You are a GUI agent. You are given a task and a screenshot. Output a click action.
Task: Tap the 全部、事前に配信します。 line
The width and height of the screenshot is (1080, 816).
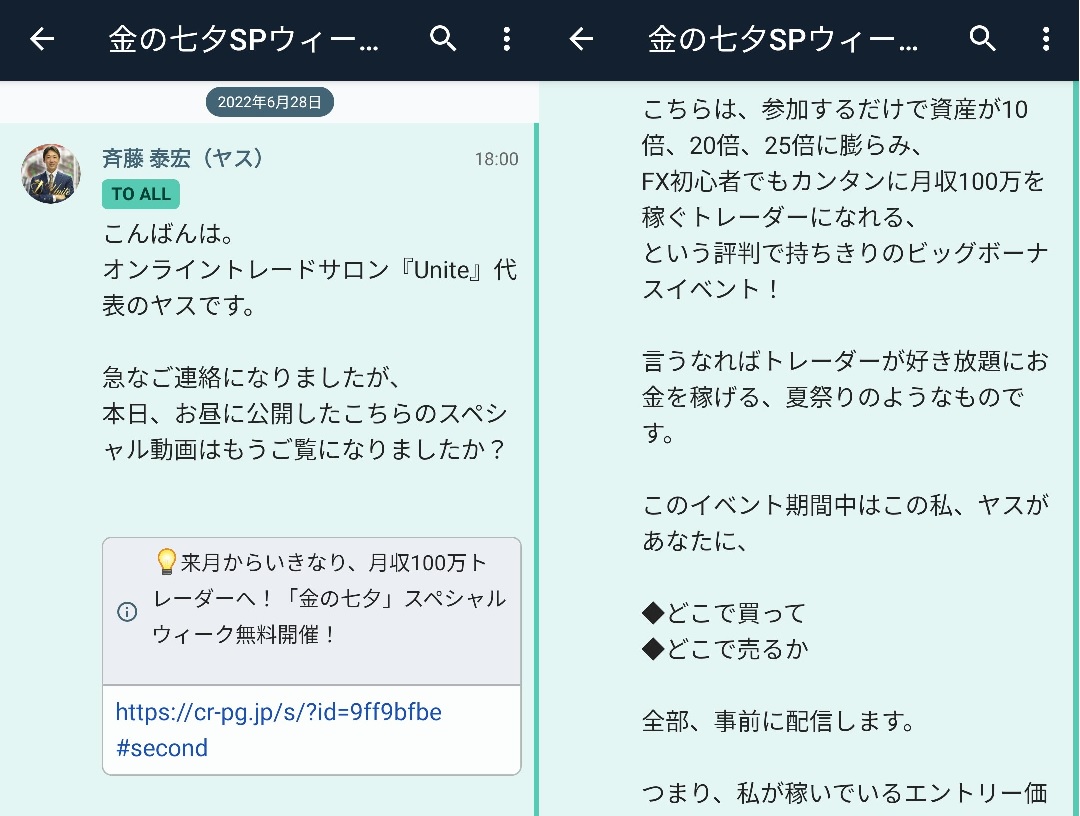tap(778, 721)
